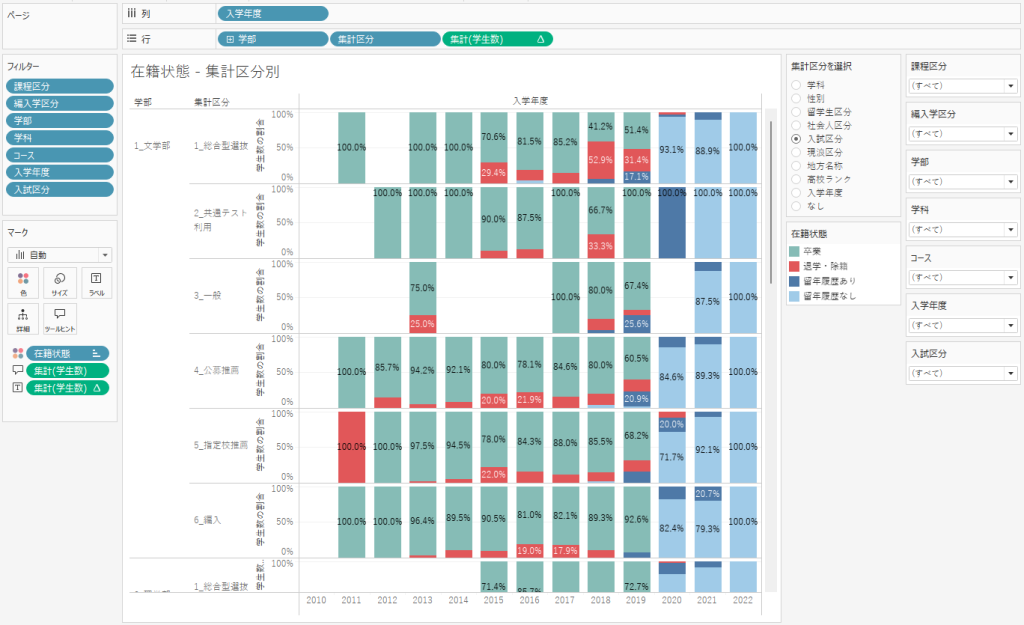
Task: Select the 性別 radio option
Action: tap(796, 99)
